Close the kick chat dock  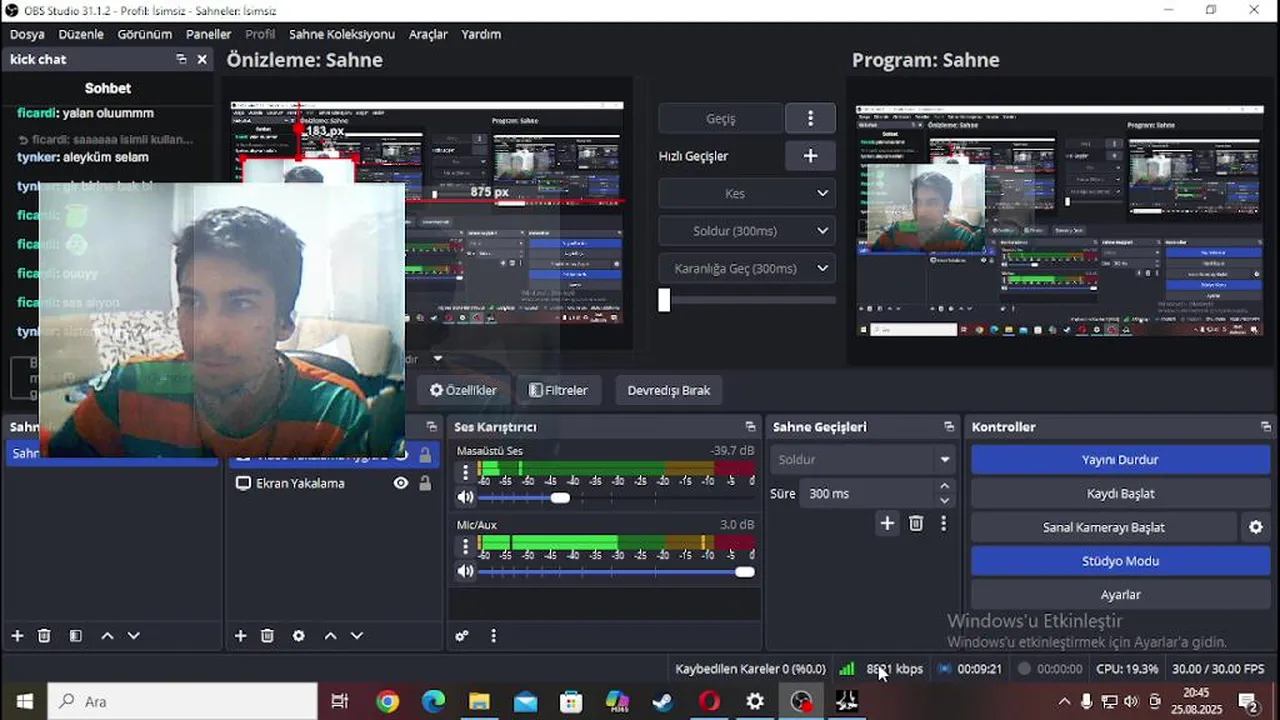(202, 59)
